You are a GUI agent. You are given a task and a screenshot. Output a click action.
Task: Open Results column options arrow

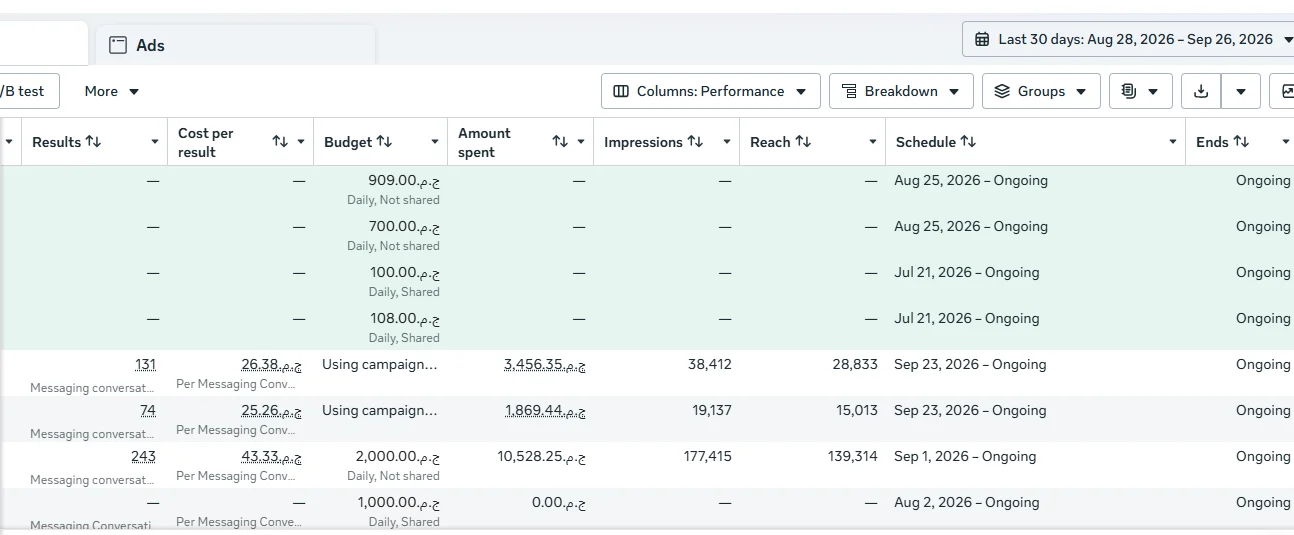click(x=154, y=142)
